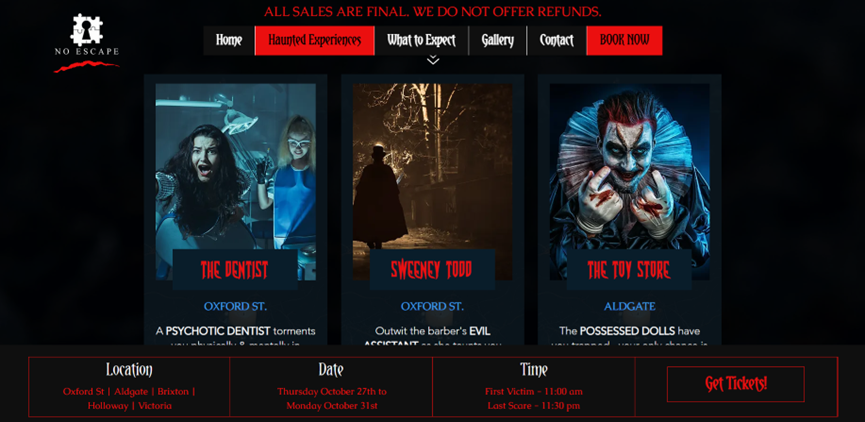Click Oxford St. under The Dentist

click(x=236, y=306)
